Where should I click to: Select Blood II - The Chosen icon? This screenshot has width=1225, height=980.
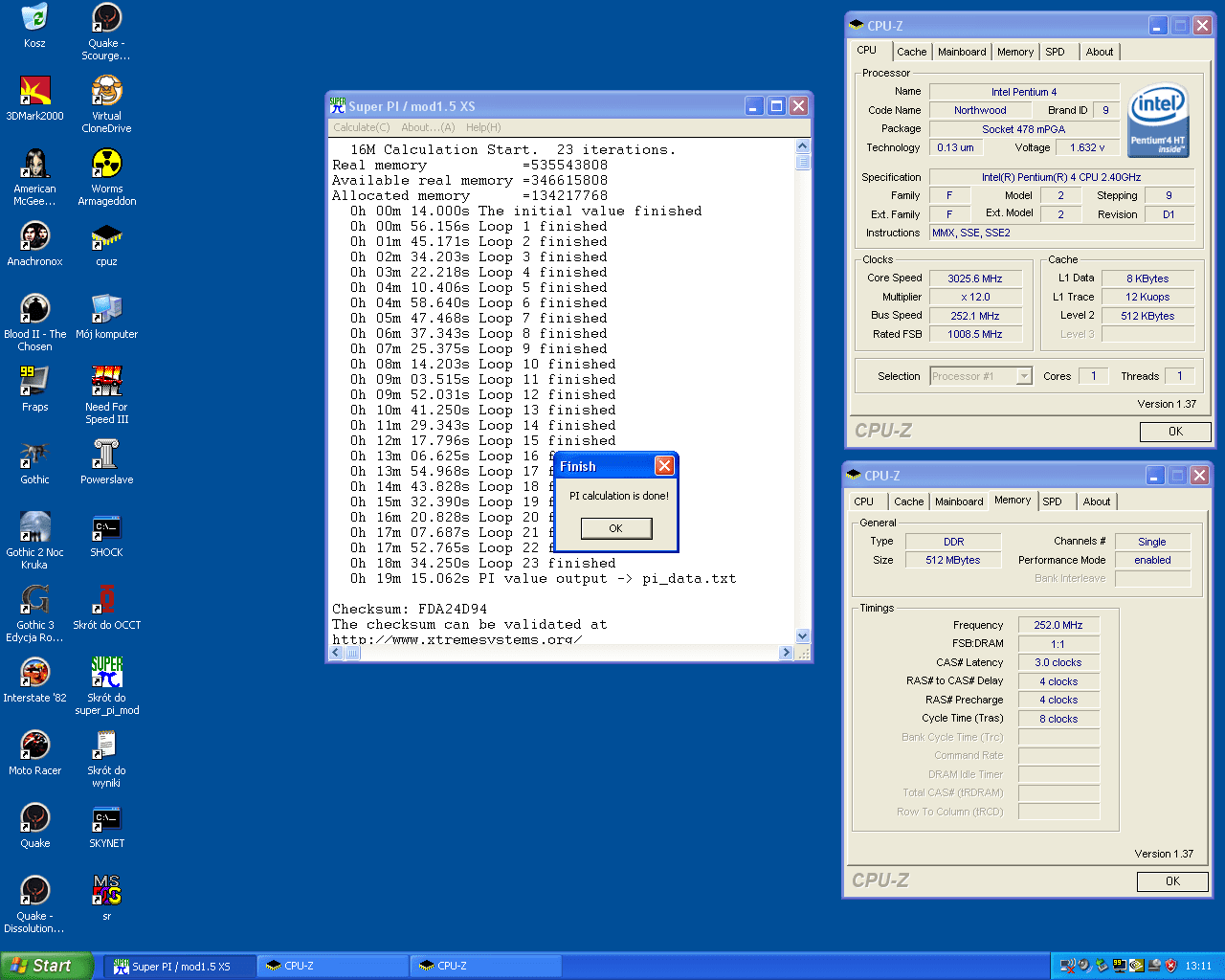34,323
